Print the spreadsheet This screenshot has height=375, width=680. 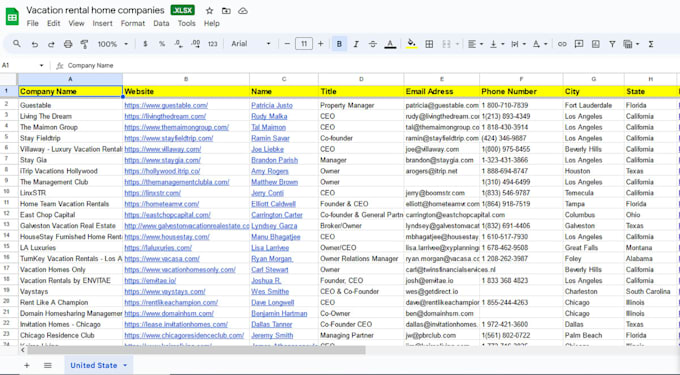point(68,44)
